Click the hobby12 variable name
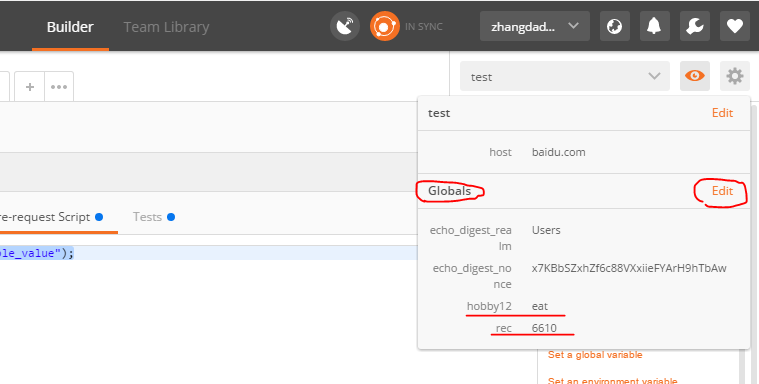Screen dimensions: 759x384 point(489,306)
